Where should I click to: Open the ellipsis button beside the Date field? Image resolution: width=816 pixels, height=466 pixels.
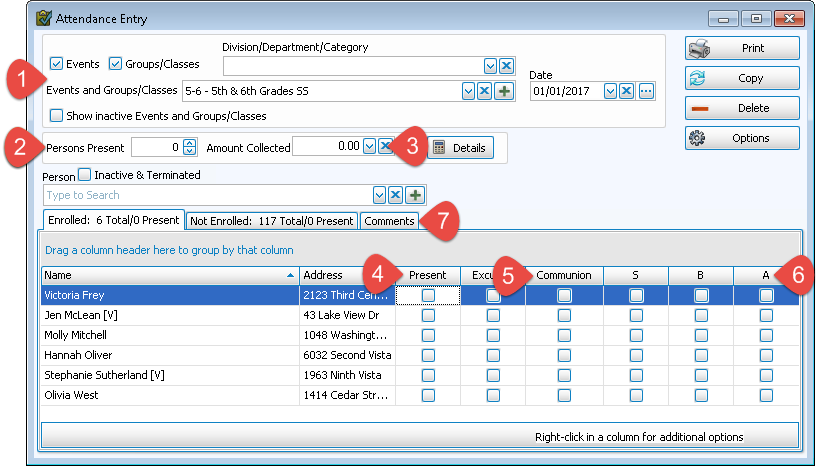coord(646,91)
